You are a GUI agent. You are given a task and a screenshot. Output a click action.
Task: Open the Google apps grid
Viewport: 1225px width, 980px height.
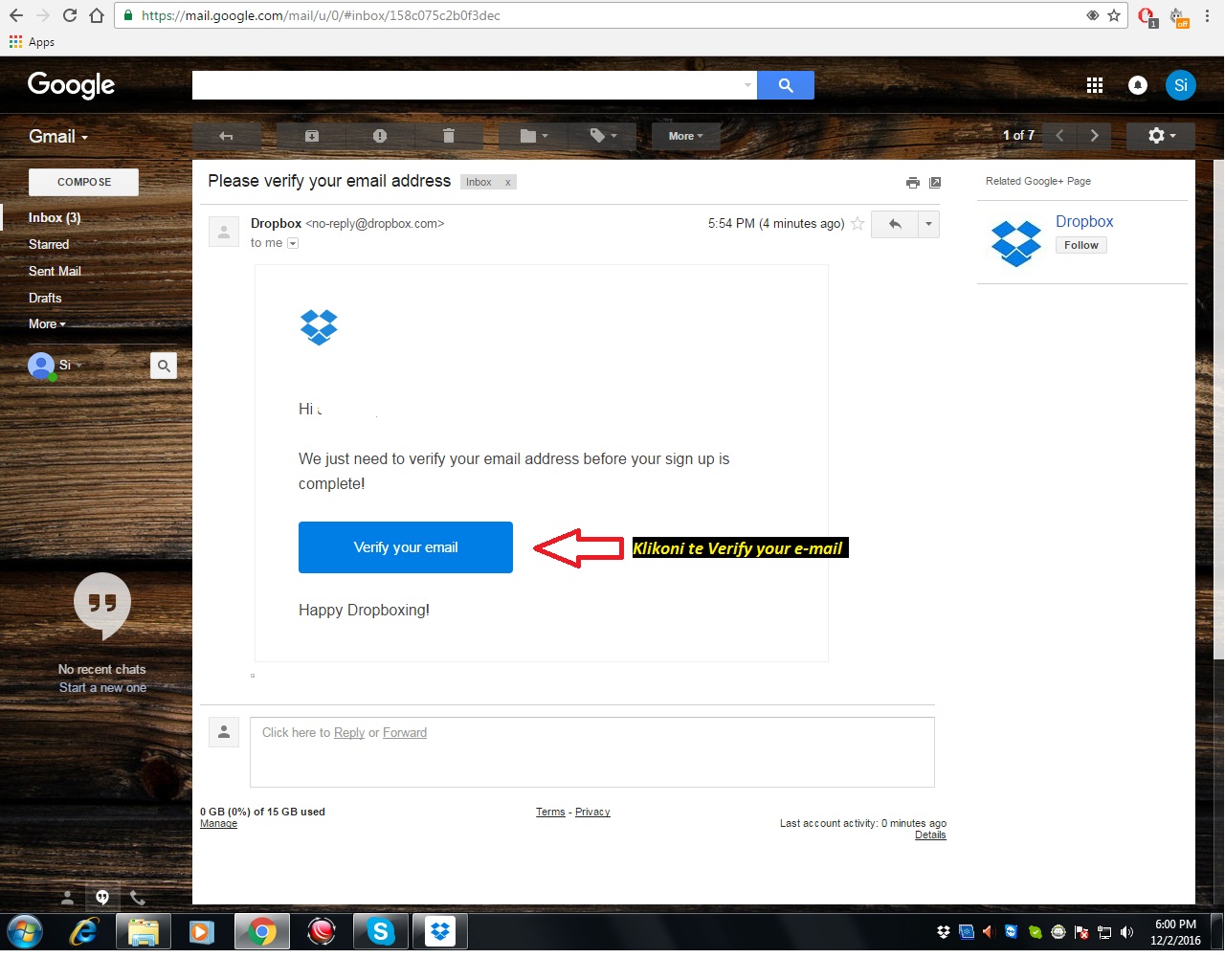pos(1095,85)
